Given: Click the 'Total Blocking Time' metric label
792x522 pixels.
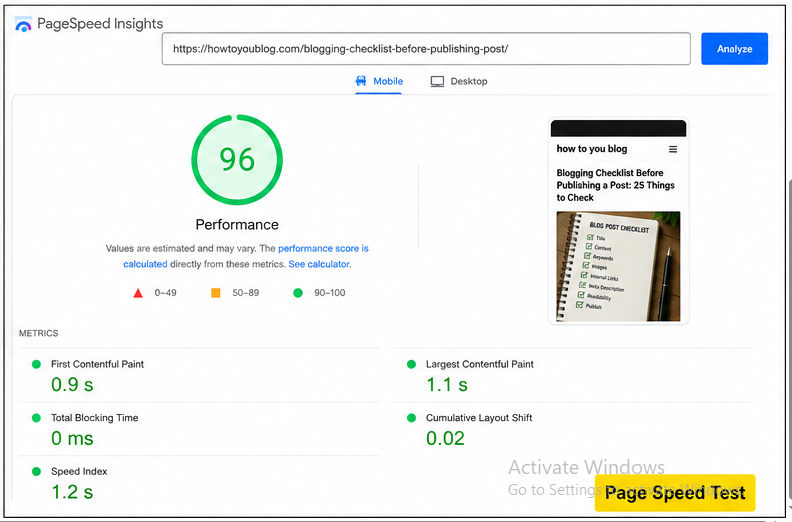Looking at the screenshot, I should pyautogui.click(x=94, y=417).
